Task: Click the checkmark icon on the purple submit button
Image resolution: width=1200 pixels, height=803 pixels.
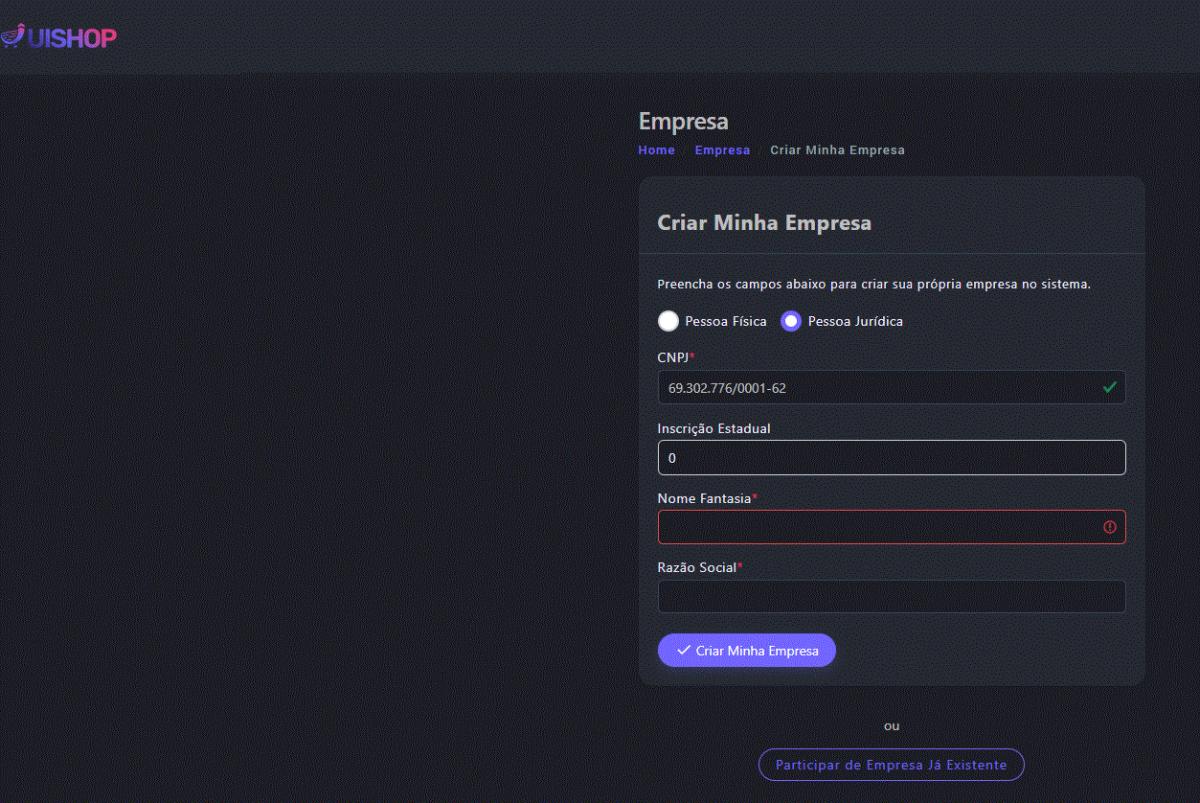Action: (x=684, y=650)
